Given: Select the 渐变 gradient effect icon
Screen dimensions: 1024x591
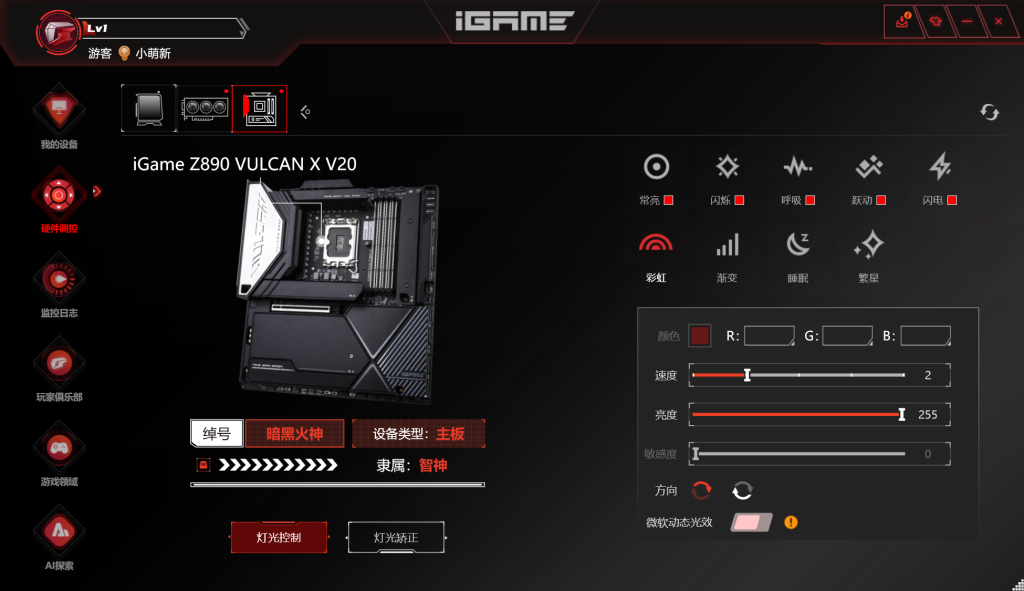Looking at the screenshot, I should 727,244.
